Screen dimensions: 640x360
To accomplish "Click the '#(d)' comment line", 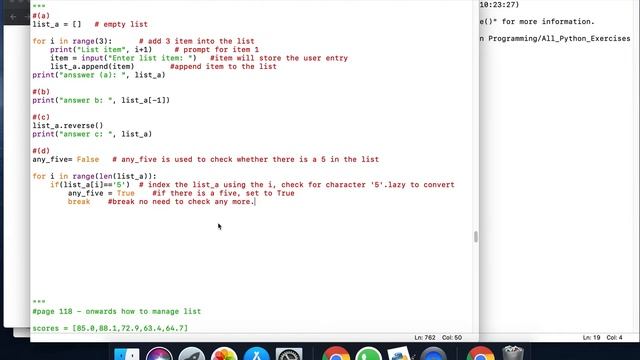I will point(41,151).
